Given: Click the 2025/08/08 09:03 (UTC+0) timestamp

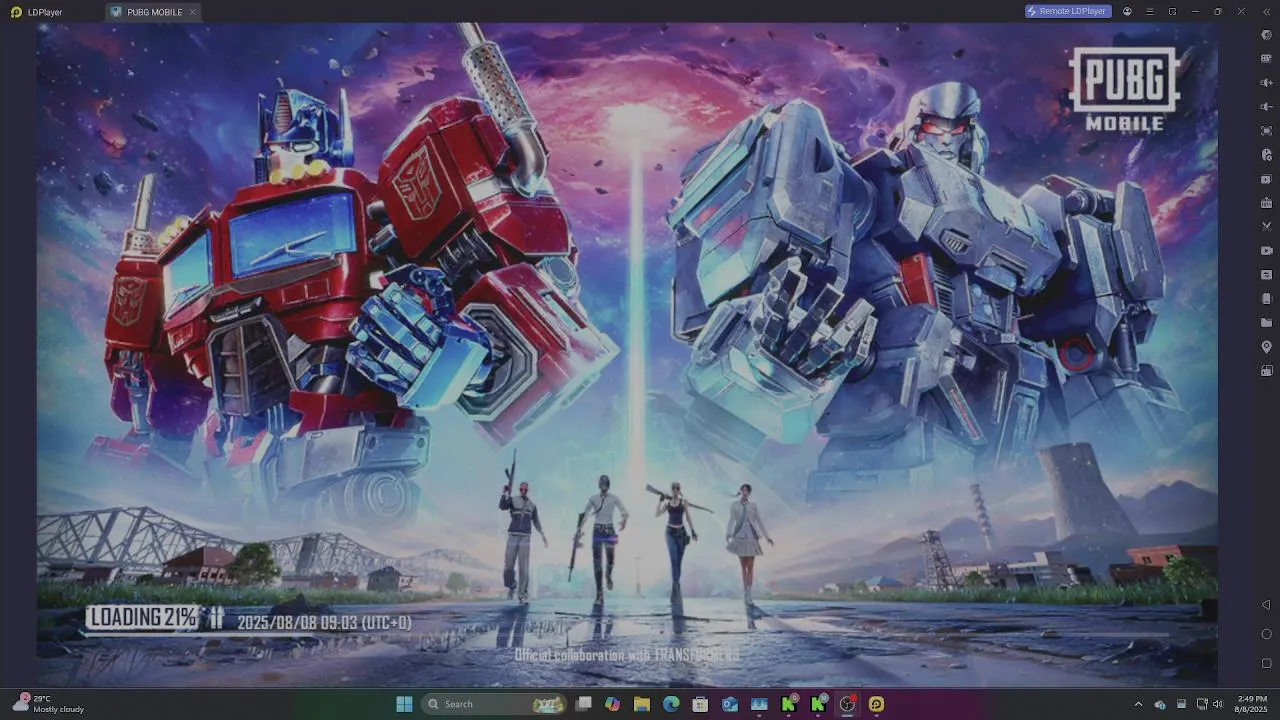Looking at the screenshot, I should click(x=324, y=622).
